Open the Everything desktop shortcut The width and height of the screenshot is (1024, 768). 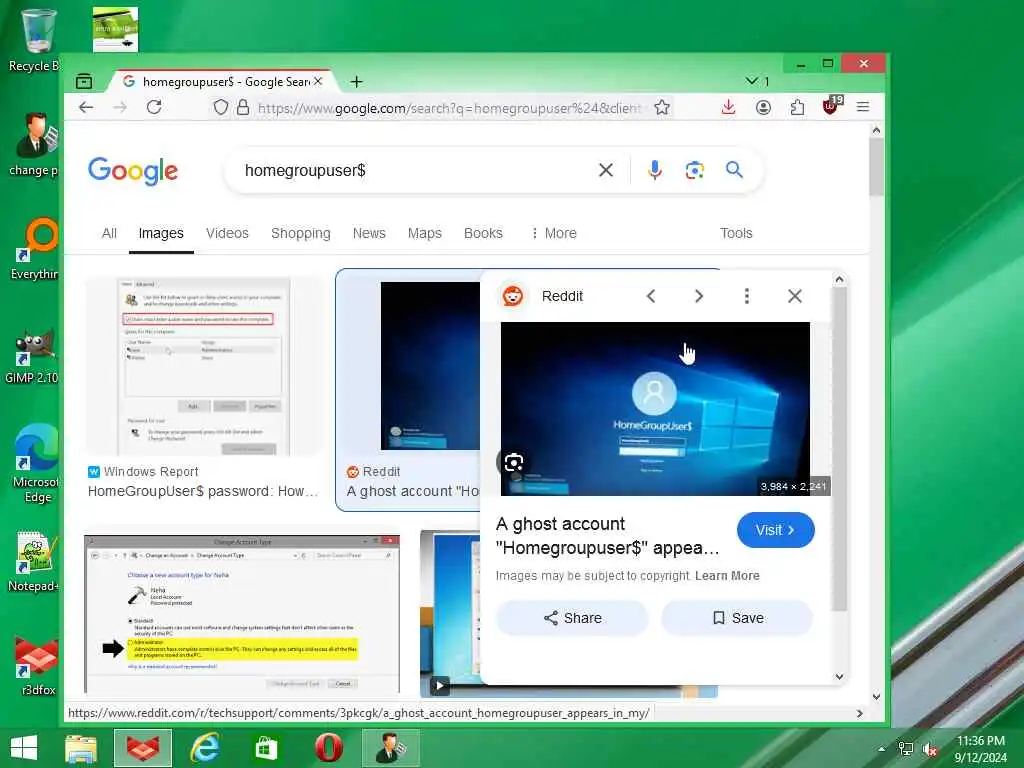click(x=35, y=249)
